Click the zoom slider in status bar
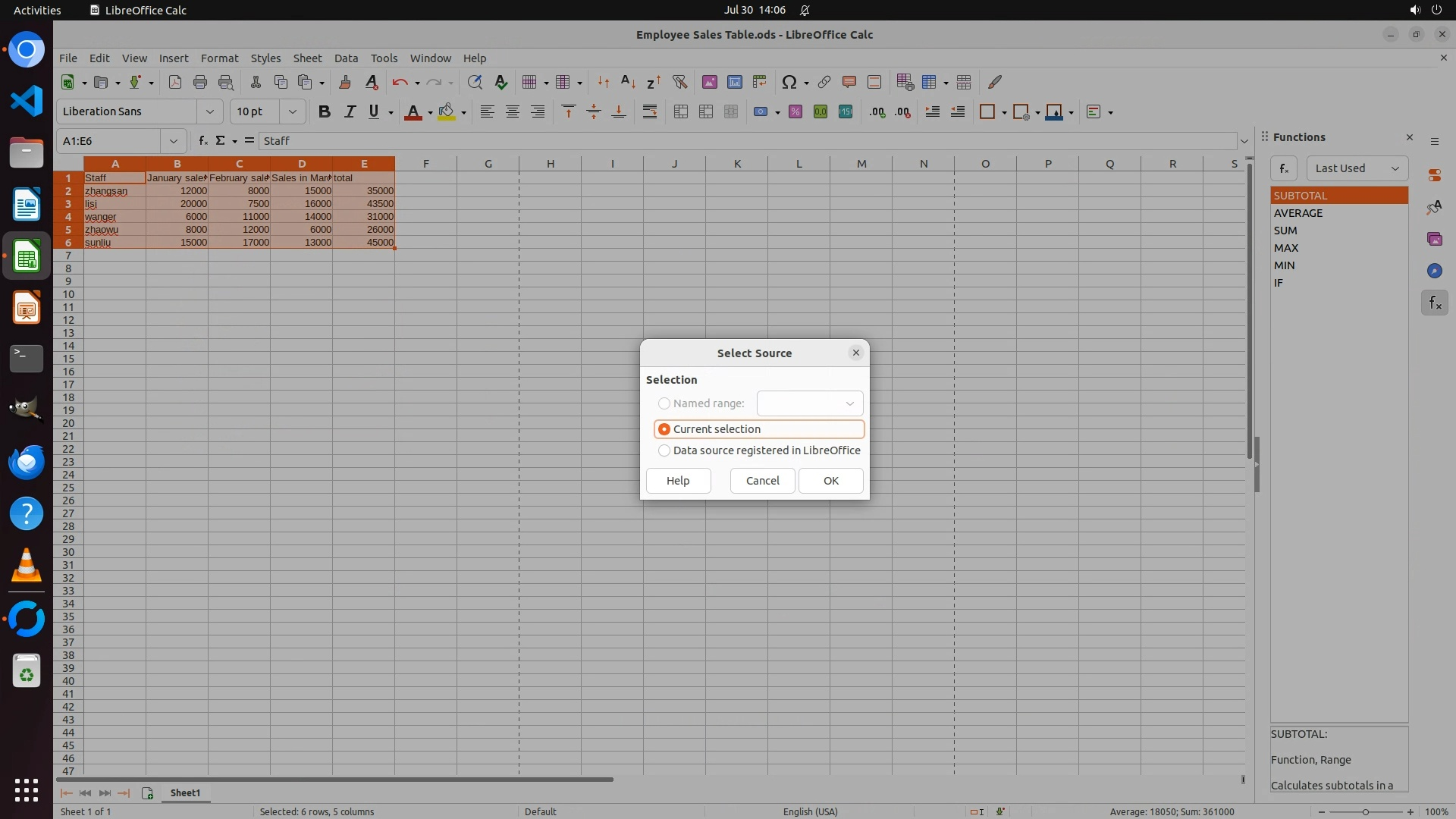This screenshot has height=819, width=1456. 1365,811
